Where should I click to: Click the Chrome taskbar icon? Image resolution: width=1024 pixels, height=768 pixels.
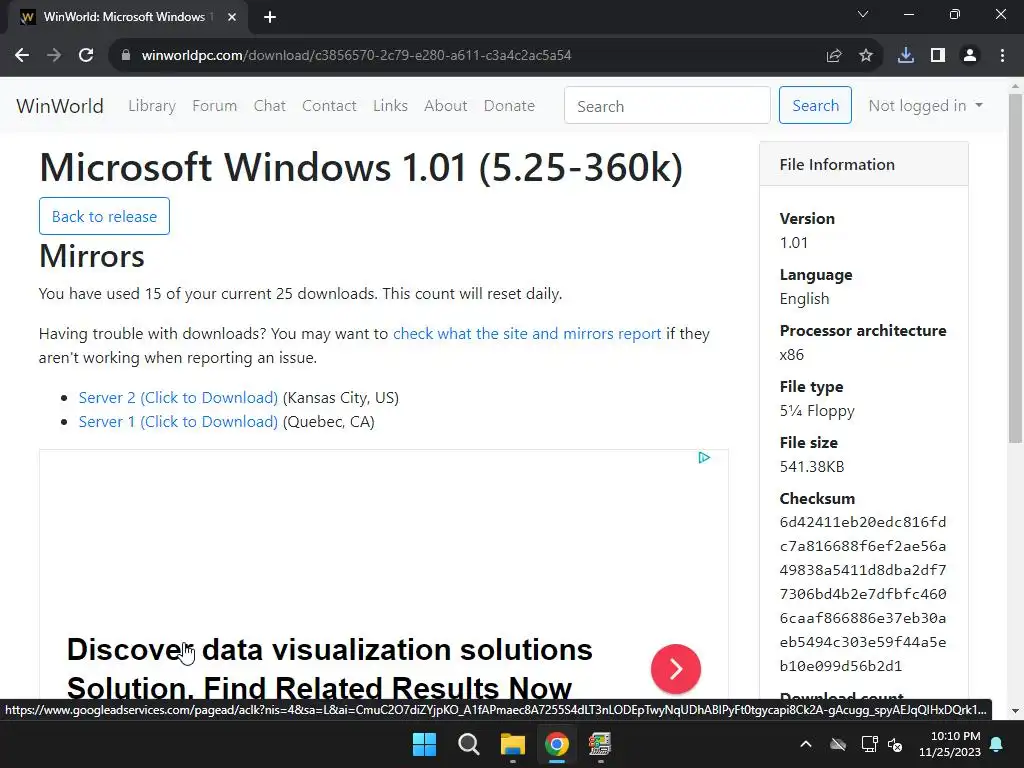(x=557, y=744)
